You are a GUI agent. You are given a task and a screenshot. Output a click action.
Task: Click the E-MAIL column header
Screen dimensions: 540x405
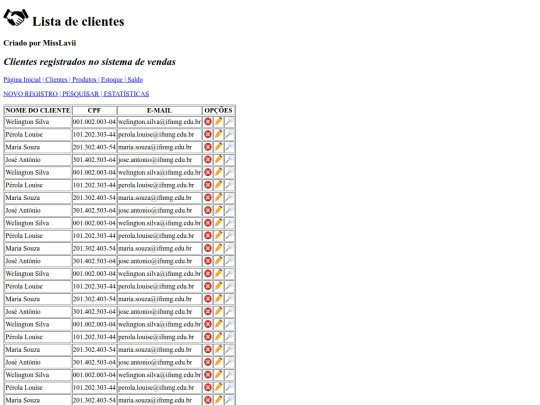coord(159,111)
